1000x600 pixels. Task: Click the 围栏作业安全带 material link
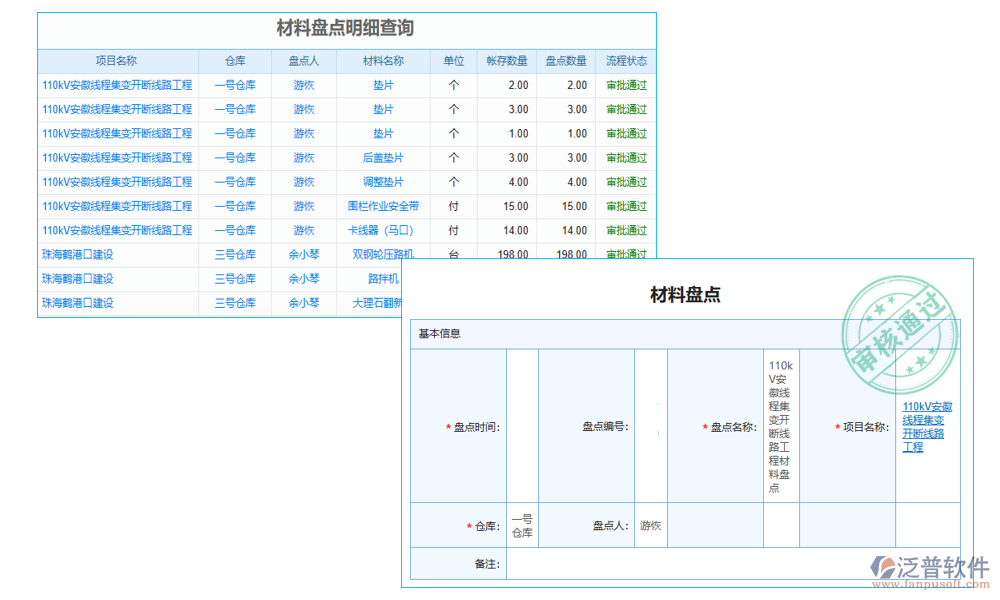[385, 206]
